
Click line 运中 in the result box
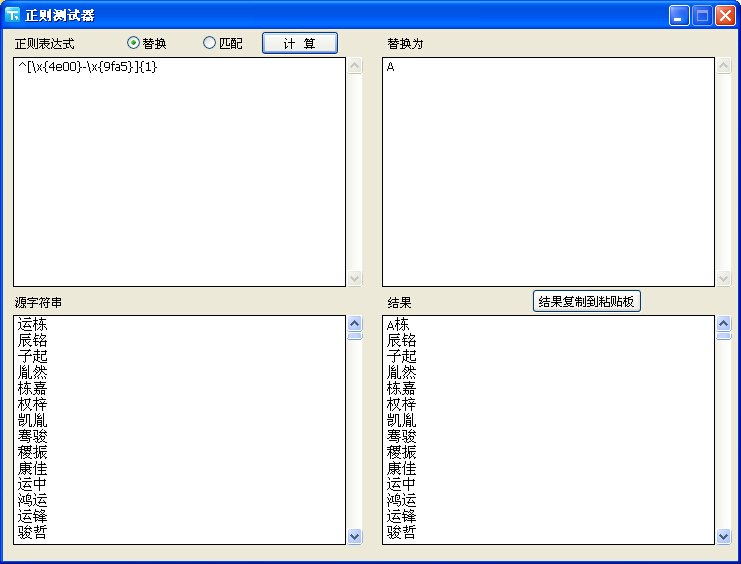[402, 485]
